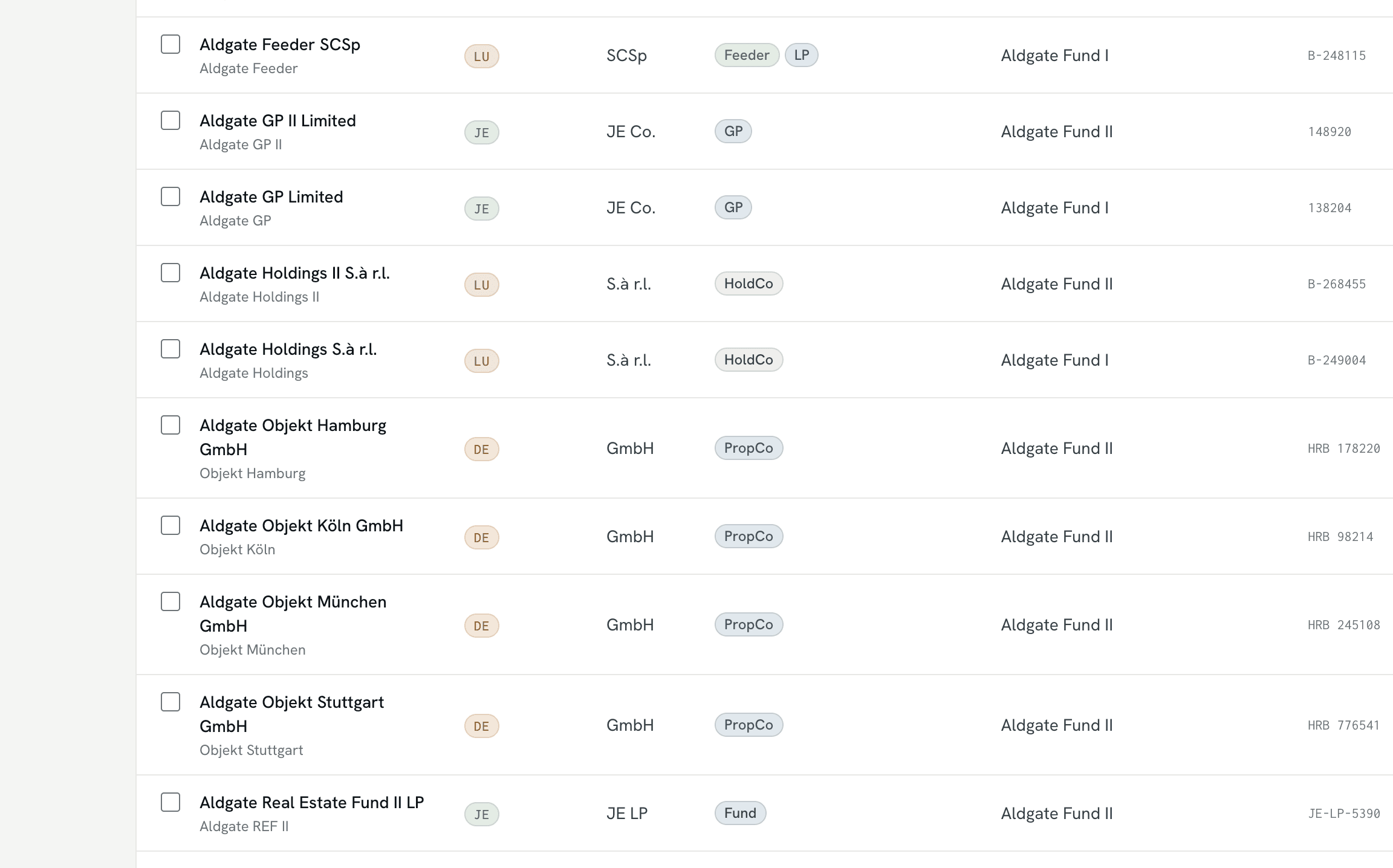Click the GP tag on Aldgate GP II row

(733, 131)
